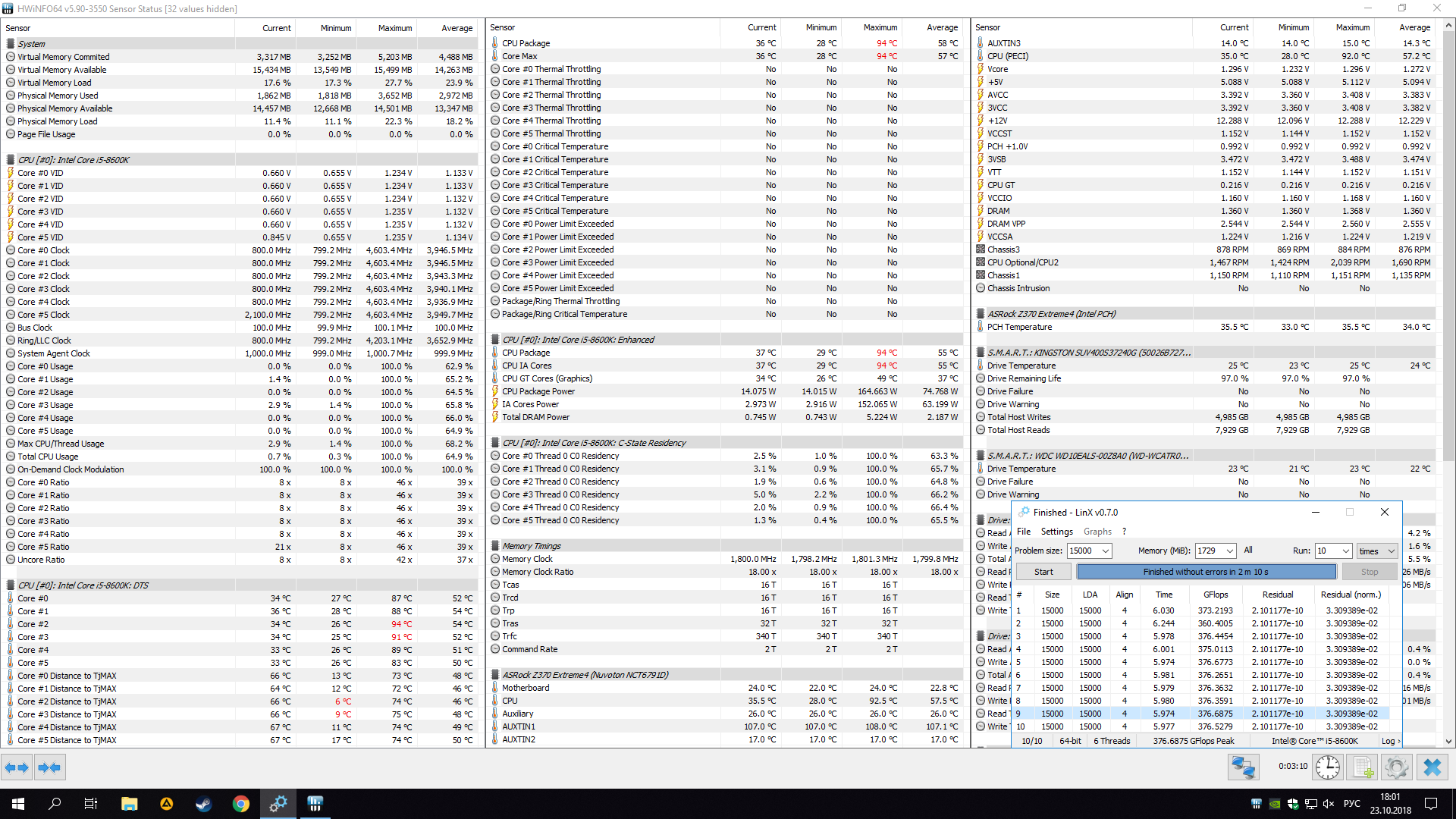Click the blue X close sensors icon
The width and height of the screenshot is (1456, 819).
[x=1432, y=767]
